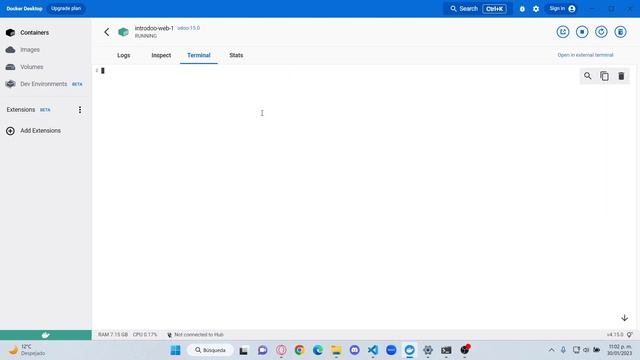
Task: Switch to the Logs tab
Action: click(124, 55)
